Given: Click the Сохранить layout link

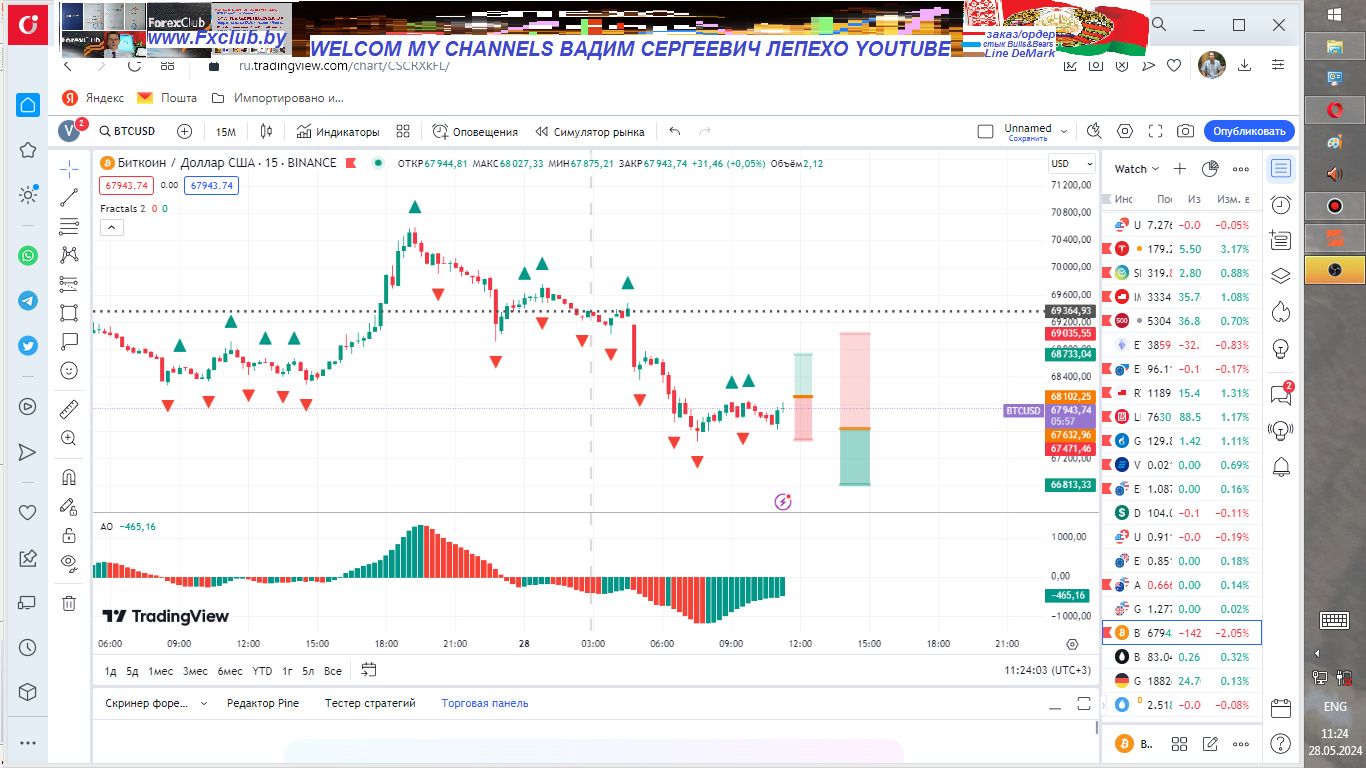Looking at the screenshot, I should (1028, 139).
